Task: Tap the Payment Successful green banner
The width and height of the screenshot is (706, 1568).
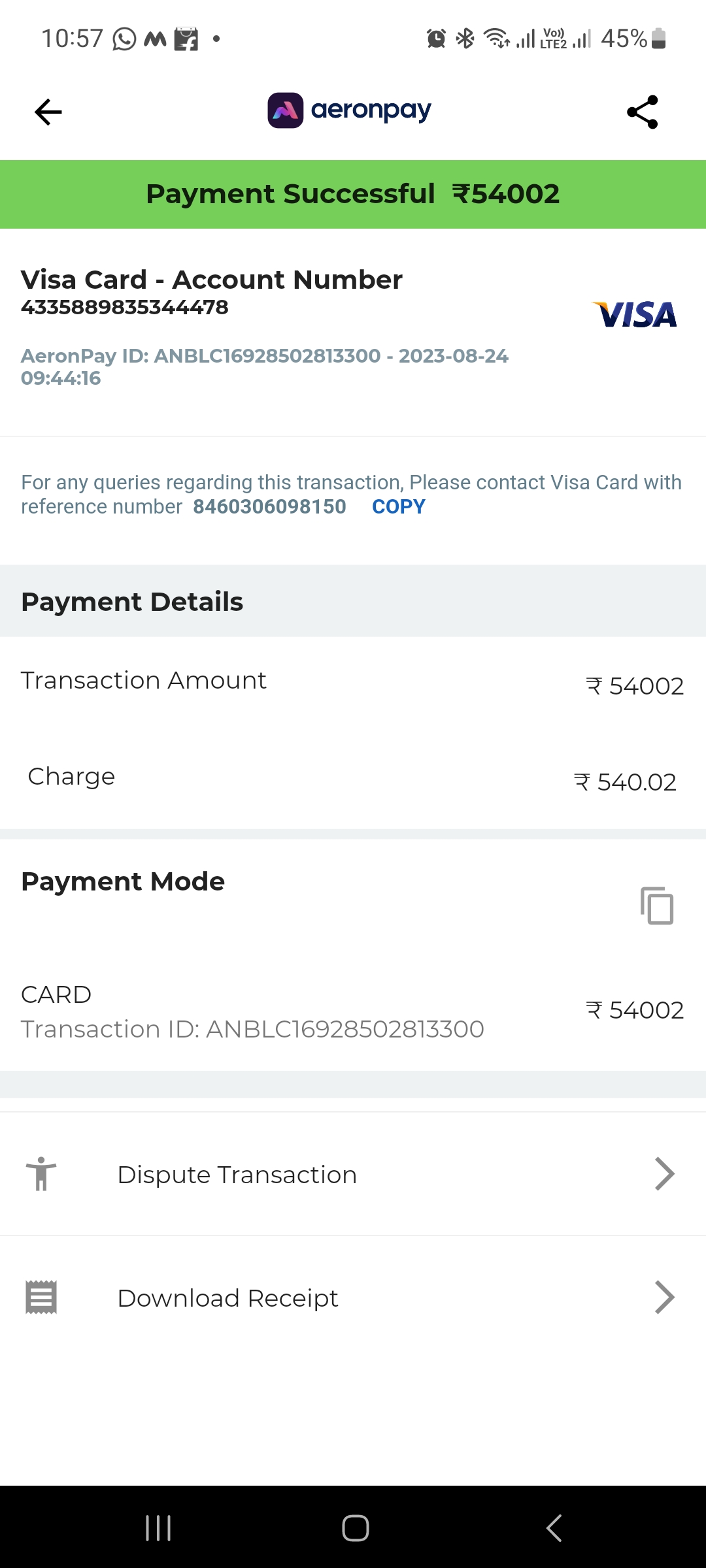Action: point(353,194)
